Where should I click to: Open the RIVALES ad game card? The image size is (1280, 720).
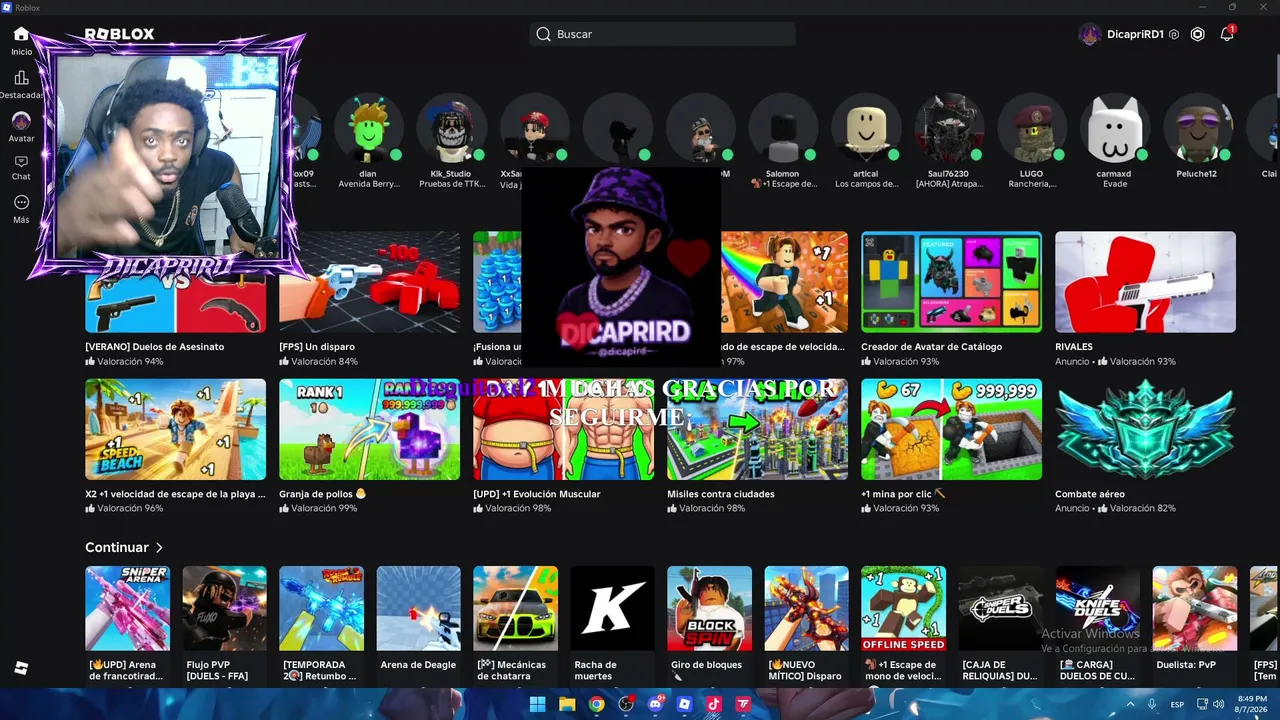[1146, 299]
